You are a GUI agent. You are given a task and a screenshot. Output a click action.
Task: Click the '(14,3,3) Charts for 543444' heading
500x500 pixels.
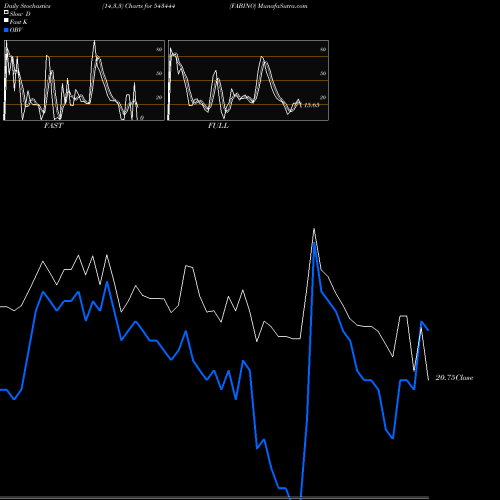click(x=139, y=6)
